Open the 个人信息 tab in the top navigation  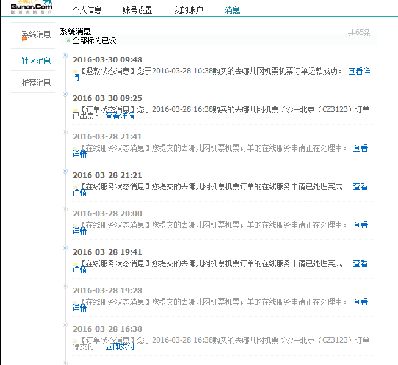click(x=87, y=10)
